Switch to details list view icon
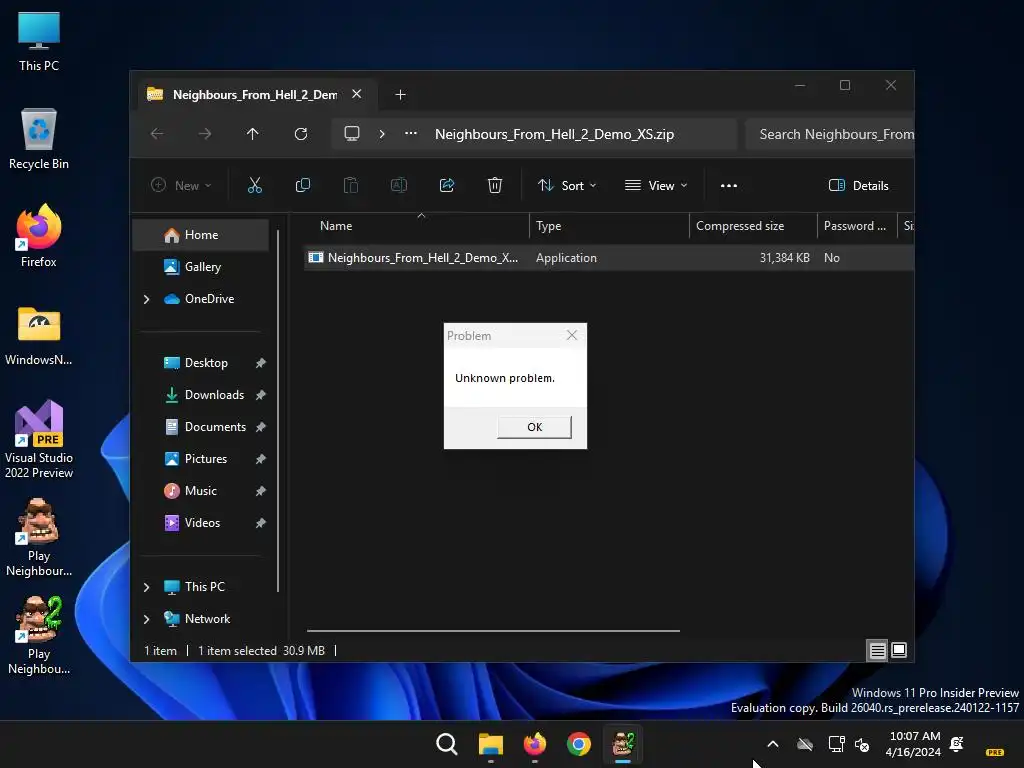1024x768 pixels. pos(877,650)
